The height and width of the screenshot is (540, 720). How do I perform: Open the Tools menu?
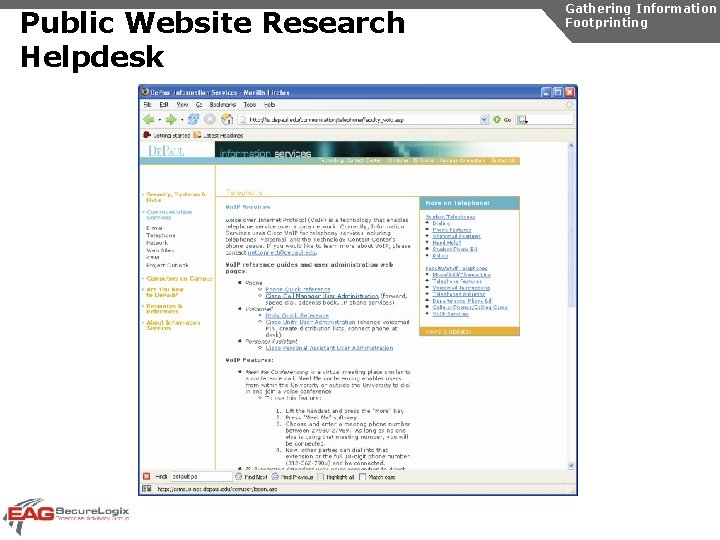pyautogui.click(x=250, y=105)
